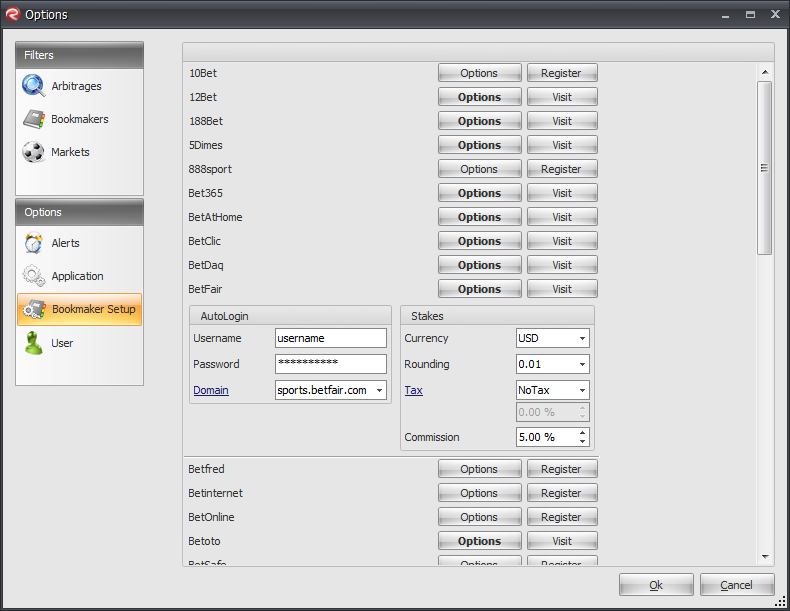The height and width of the screenshot is (611, 790).
Task: Open Options for Betoto
Action: (x=479, y=541)
